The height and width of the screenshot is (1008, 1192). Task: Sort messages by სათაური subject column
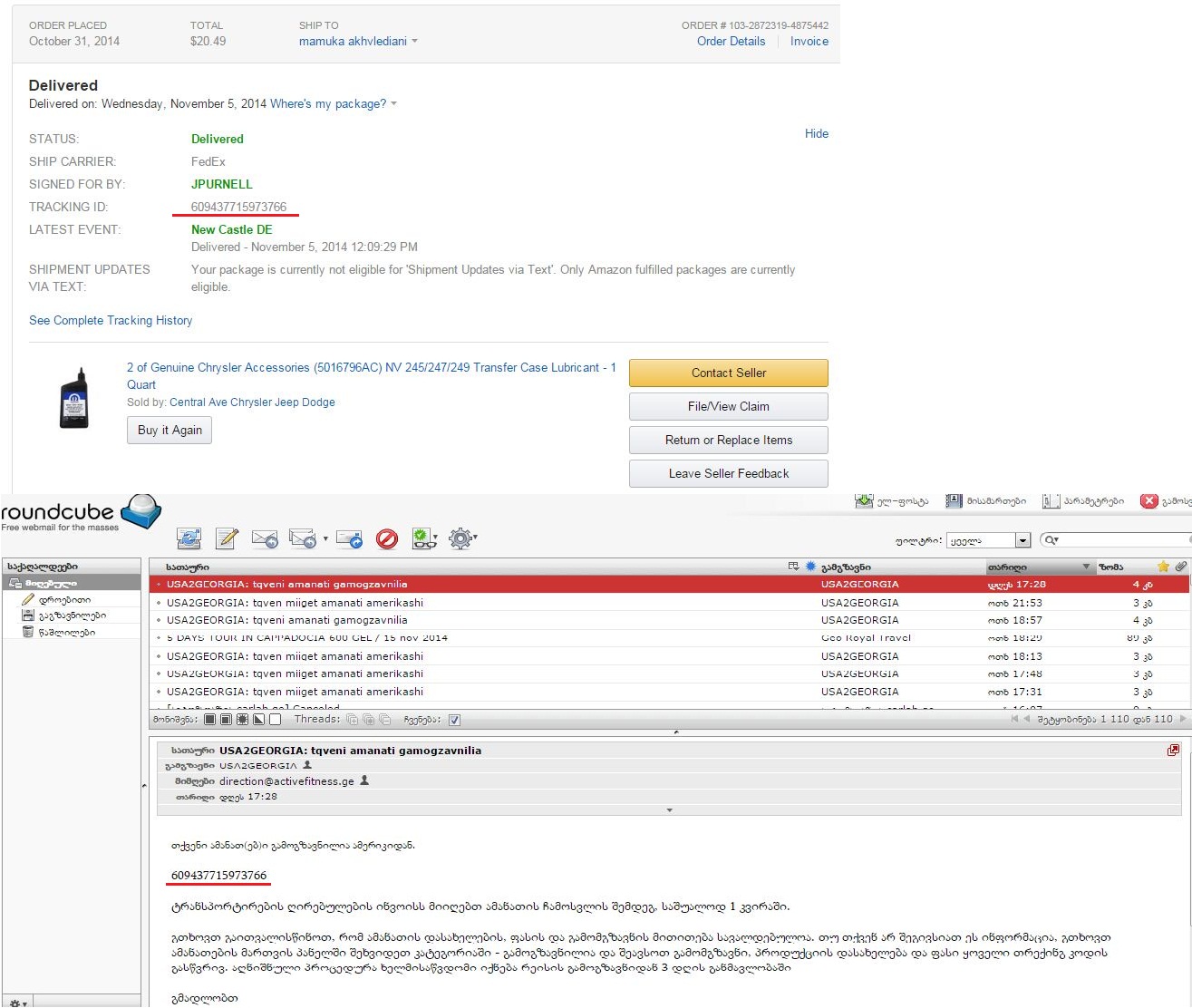[188, 567]
